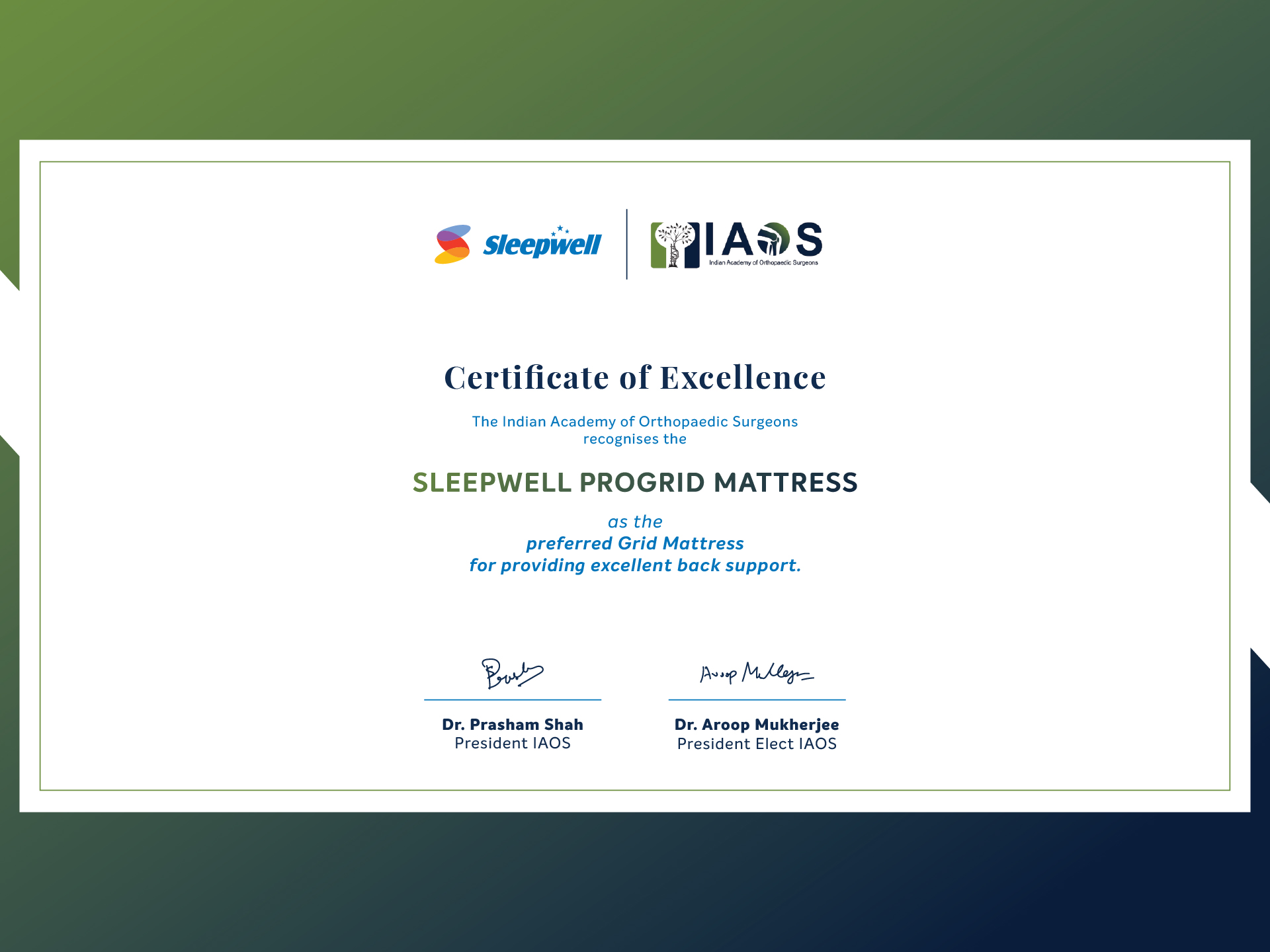Click Dr. Prasham Shah's signature
Image resolution: width=1270 pixels, height=952 pixels.
click(511, 674)
